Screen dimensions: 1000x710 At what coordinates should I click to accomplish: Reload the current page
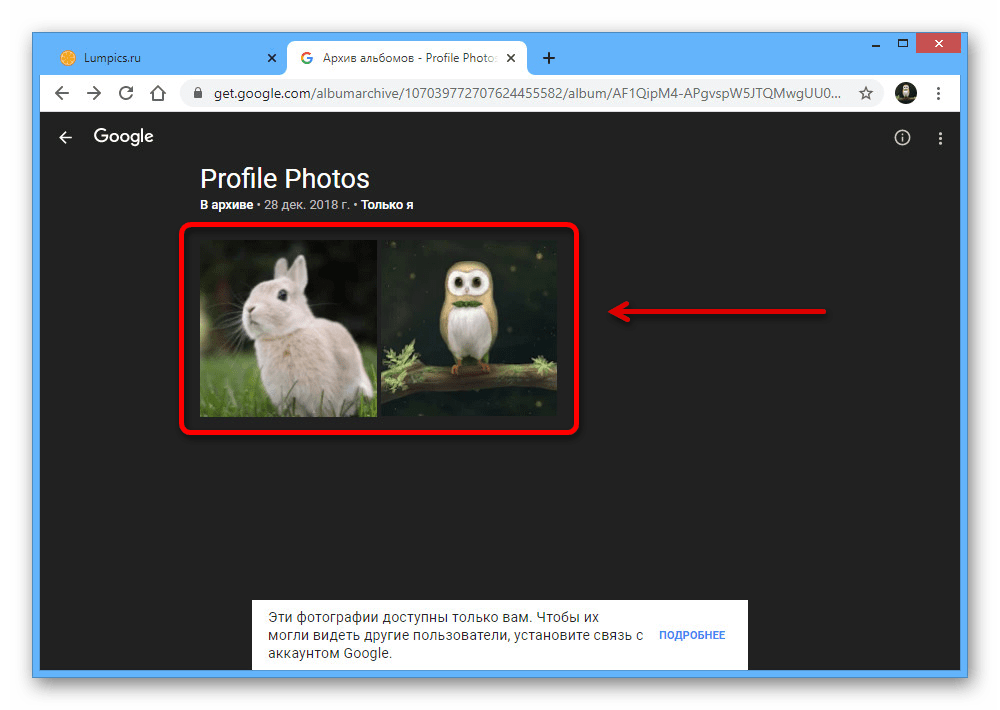click(126, 93)
